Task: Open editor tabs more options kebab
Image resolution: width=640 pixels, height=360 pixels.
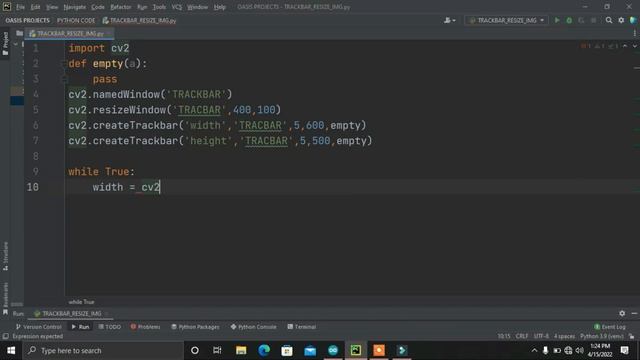Action: point(634,33)
